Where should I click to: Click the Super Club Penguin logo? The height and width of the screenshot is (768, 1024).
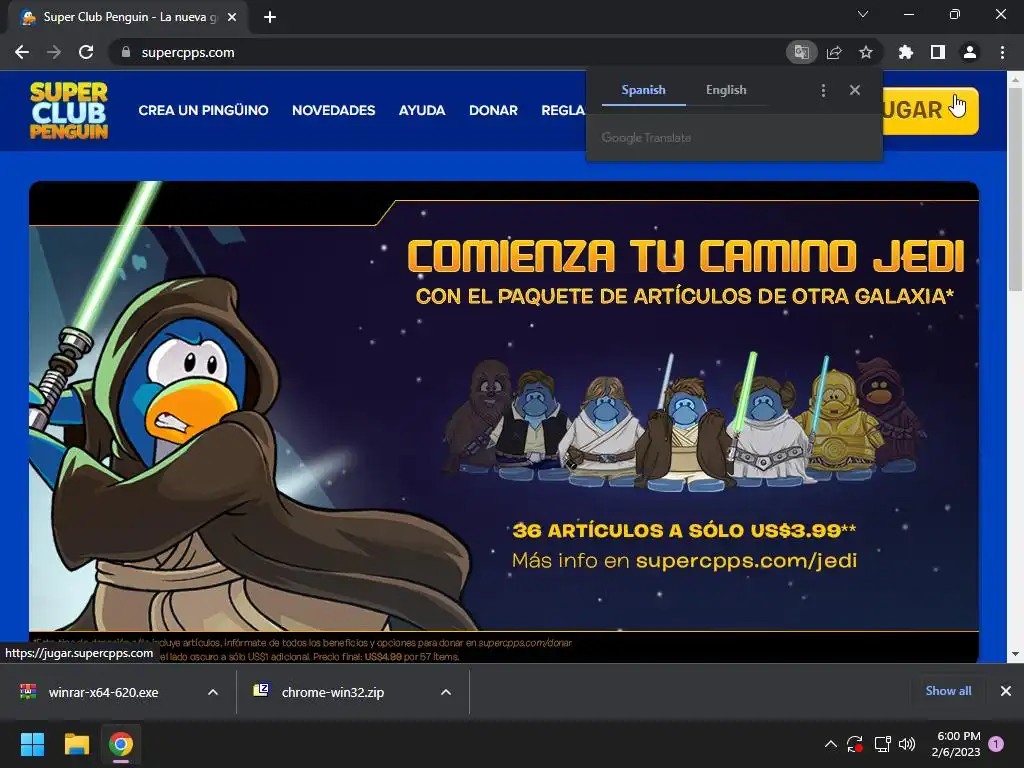pos(69,110)
